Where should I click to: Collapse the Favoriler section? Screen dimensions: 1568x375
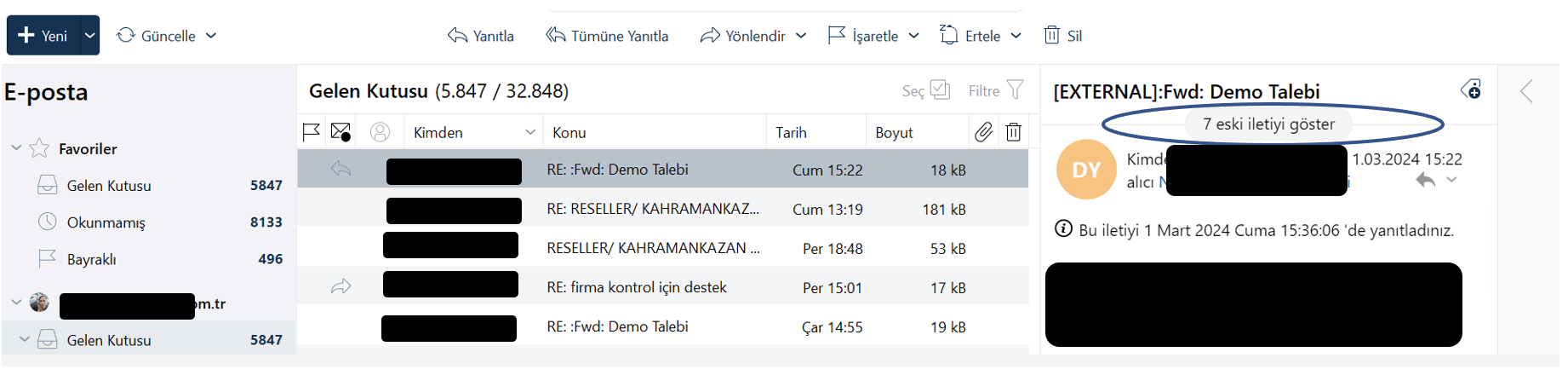16,148
